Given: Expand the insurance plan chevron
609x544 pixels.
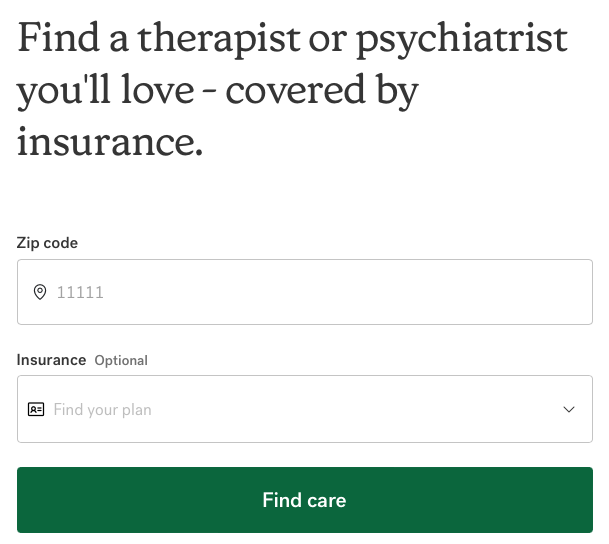Looking at the screenshot, I should (569, 409).
